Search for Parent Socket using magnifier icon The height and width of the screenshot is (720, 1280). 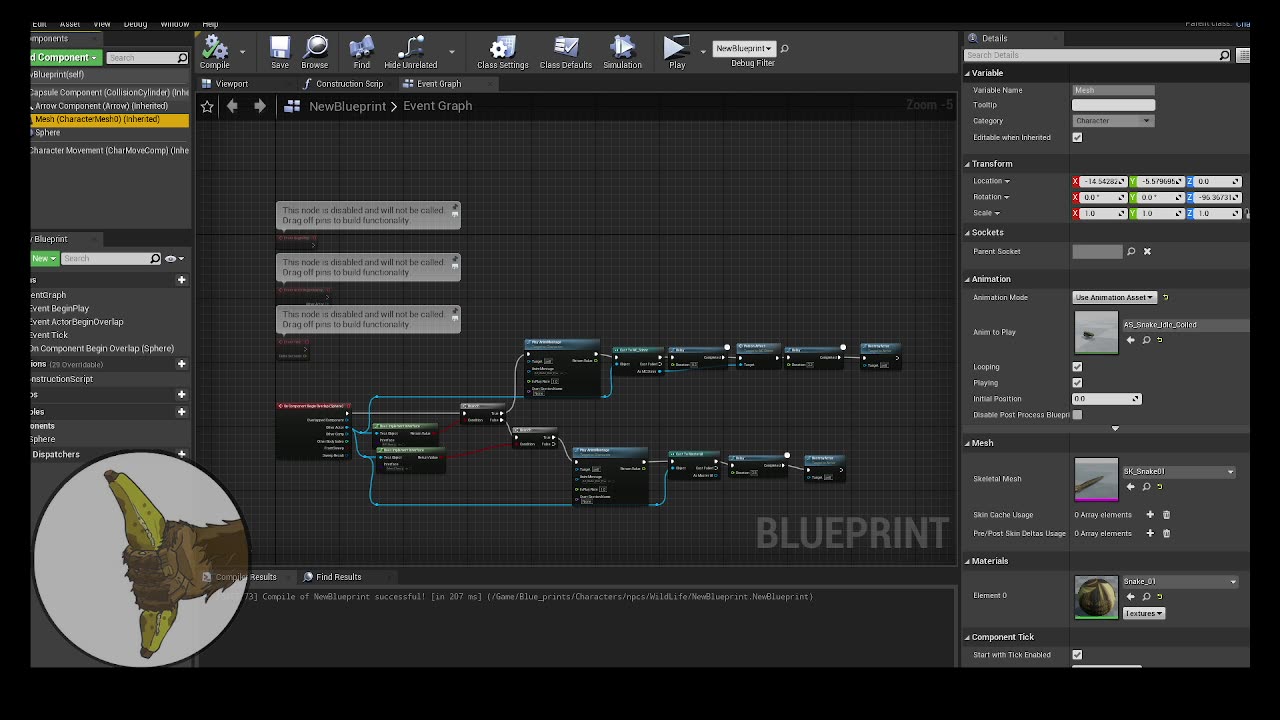coord(1131,251)
